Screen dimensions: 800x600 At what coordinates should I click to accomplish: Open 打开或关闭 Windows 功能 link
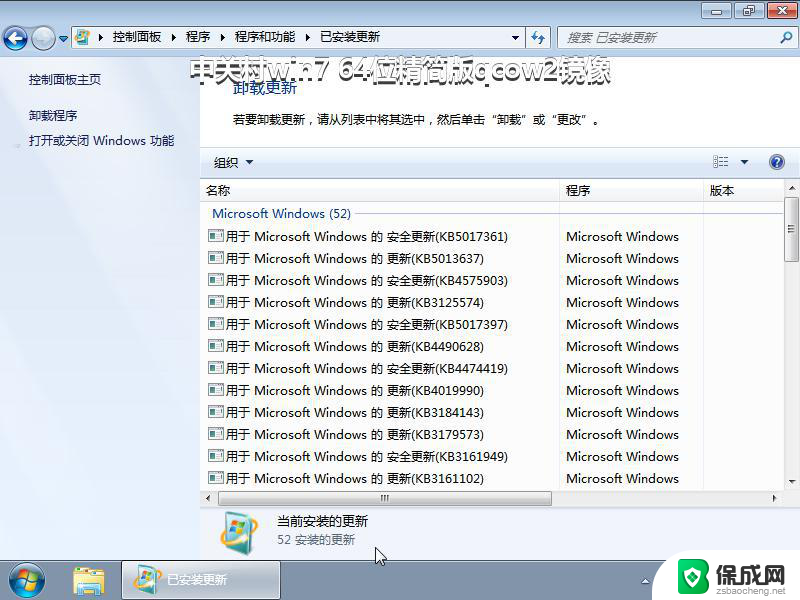102,141
